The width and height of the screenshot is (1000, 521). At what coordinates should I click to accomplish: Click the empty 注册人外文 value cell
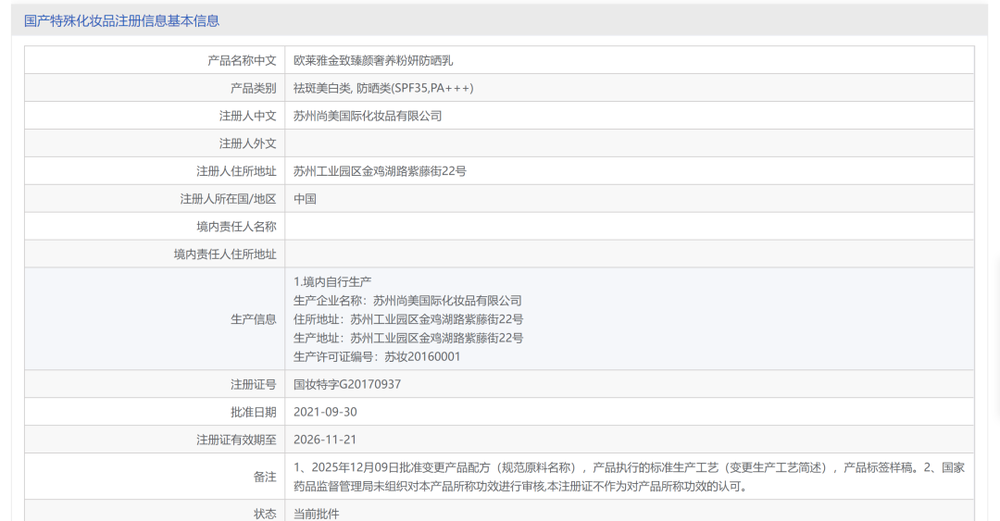click(x=628, y=144)
